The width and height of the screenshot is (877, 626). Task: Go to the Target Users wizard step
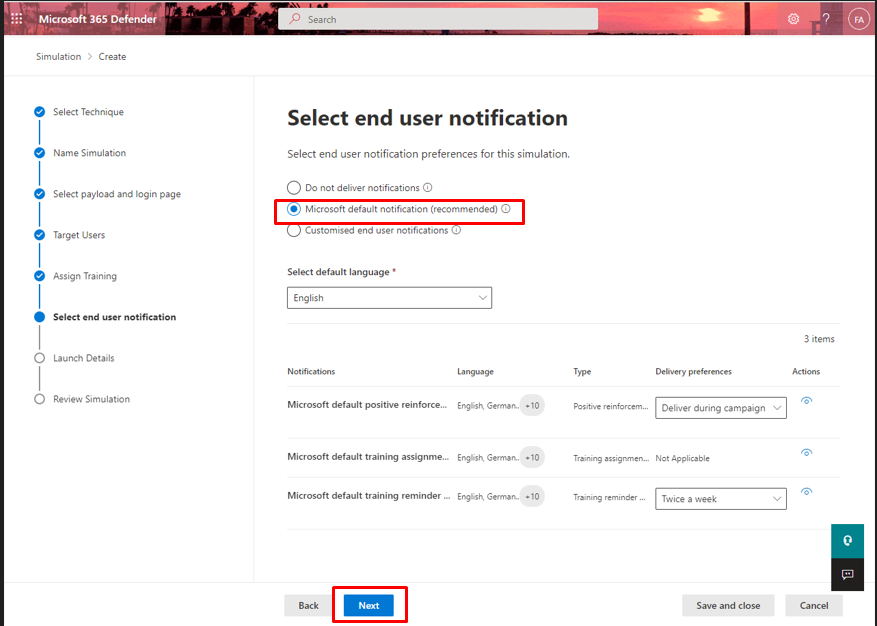81,235
